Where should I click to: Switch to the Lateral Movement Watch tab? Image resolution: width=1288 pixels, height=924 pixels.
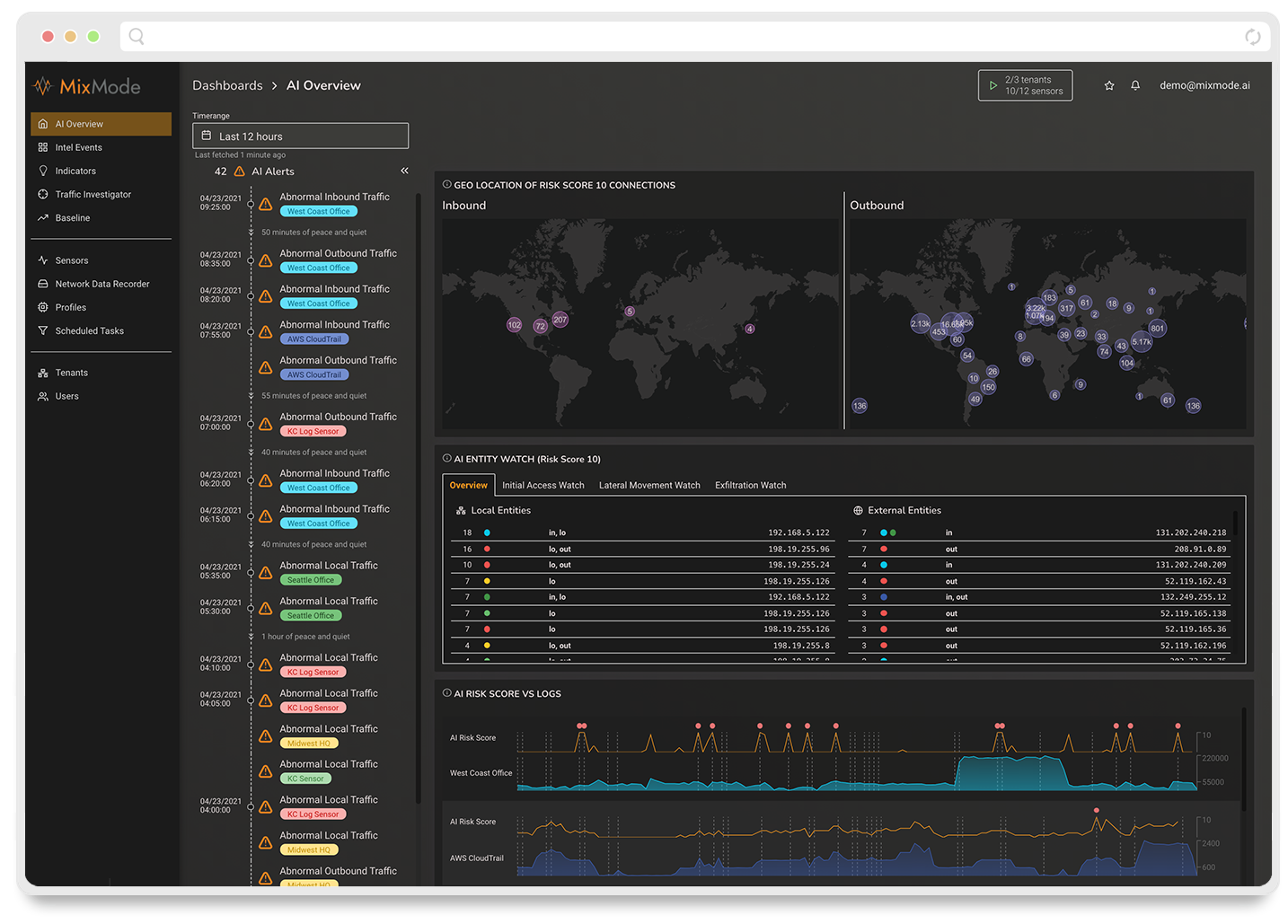(649, 485)
